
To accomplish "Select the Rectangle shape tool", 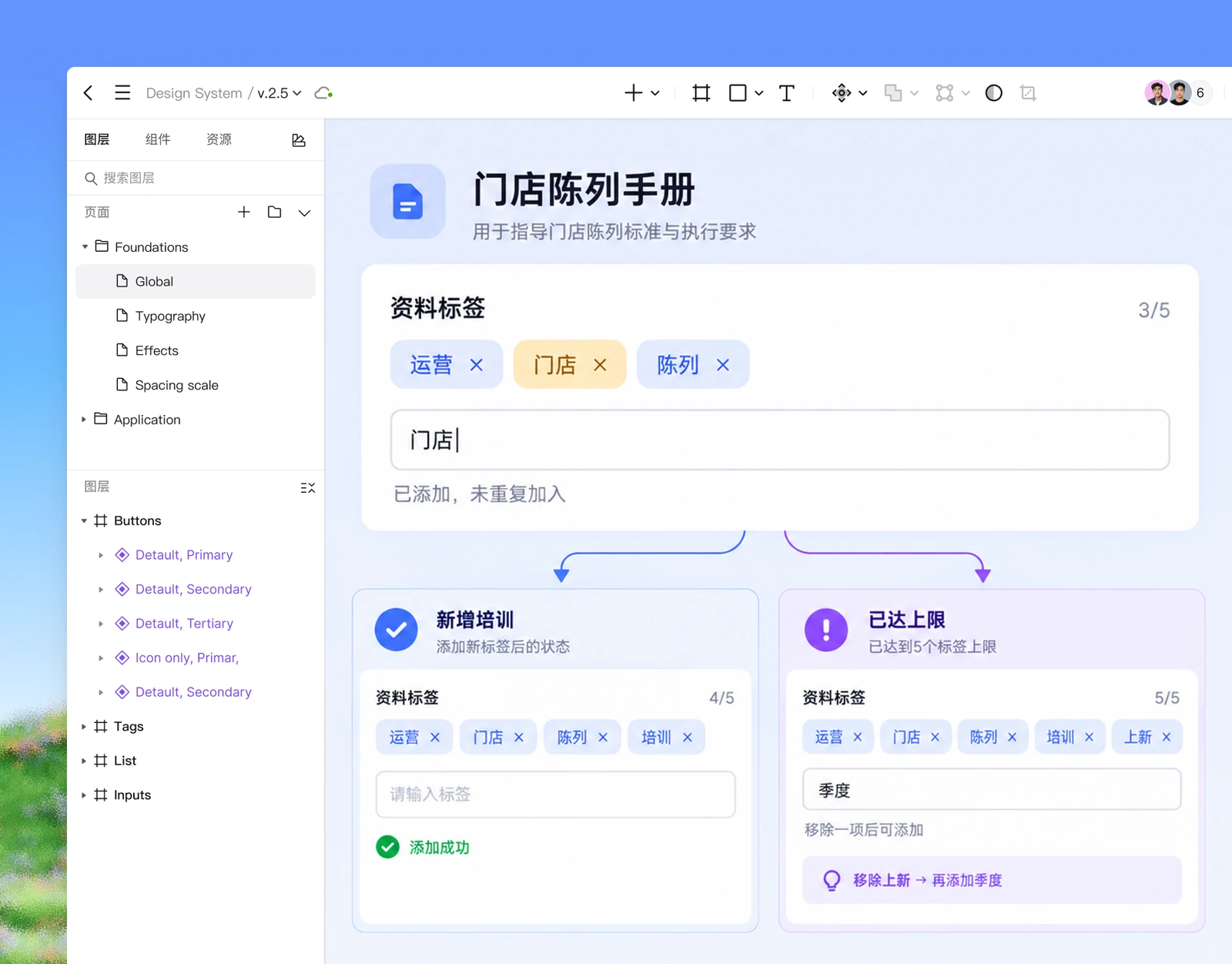I will (x=738, y=93).
